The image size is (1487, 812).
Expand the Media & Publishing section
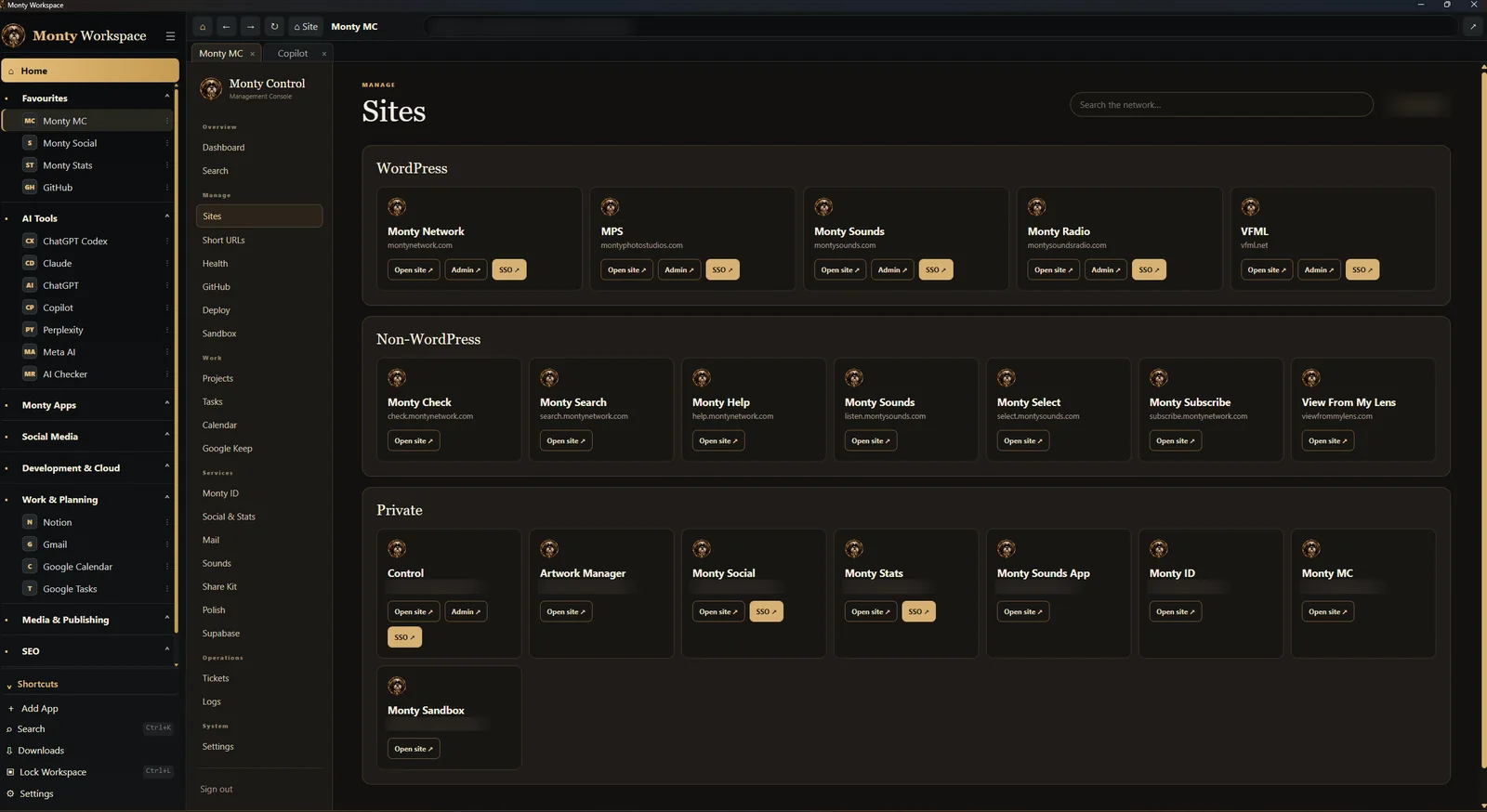pyautogui.click(x=167, y=619)
